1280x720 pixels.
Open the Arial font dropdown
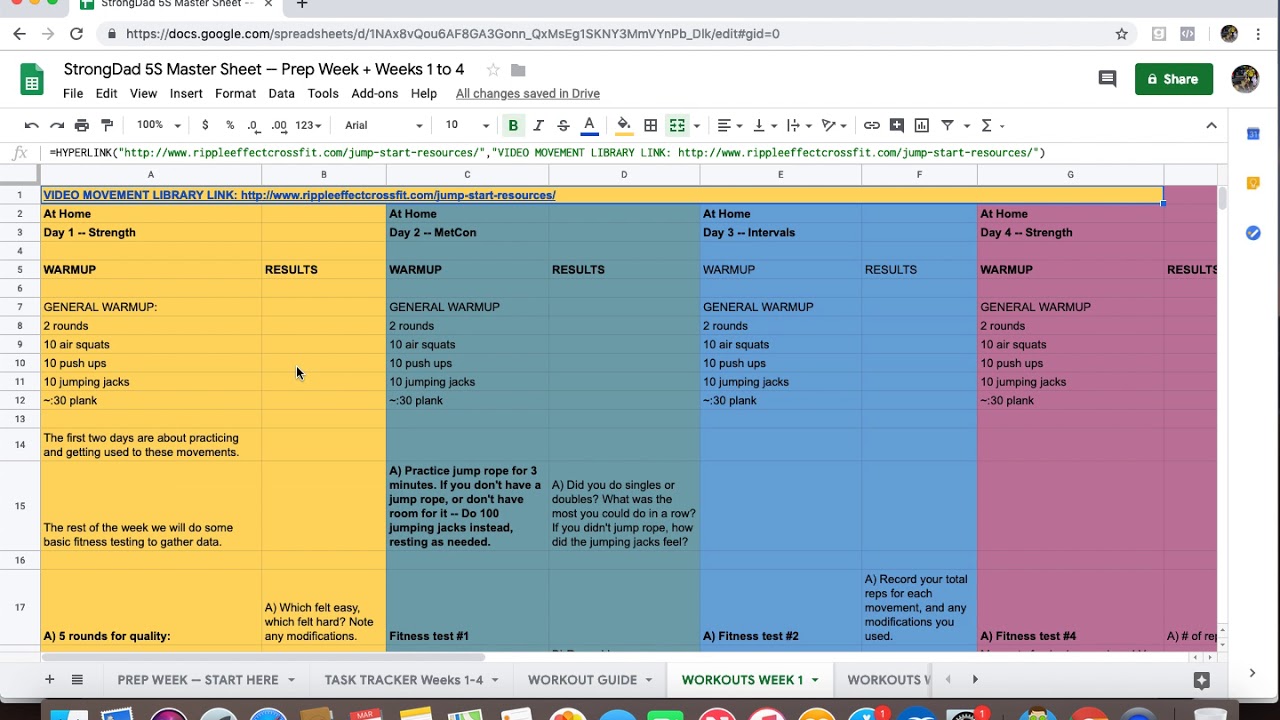tap(384, 125)
